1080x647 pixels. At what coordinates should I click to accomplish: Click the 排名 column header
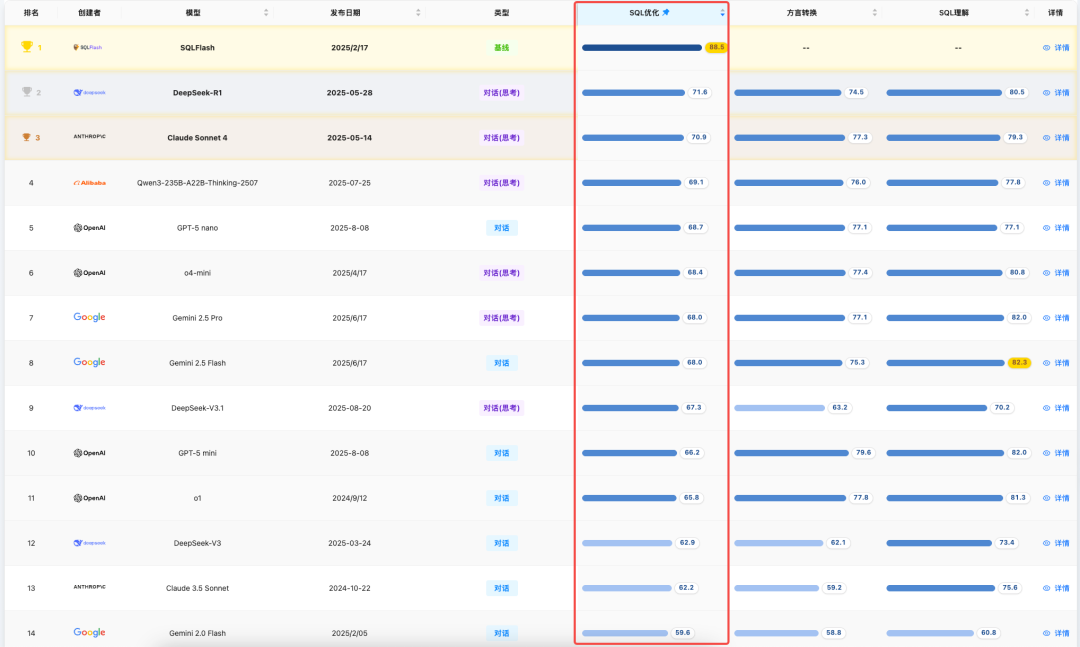pos(31,12)
